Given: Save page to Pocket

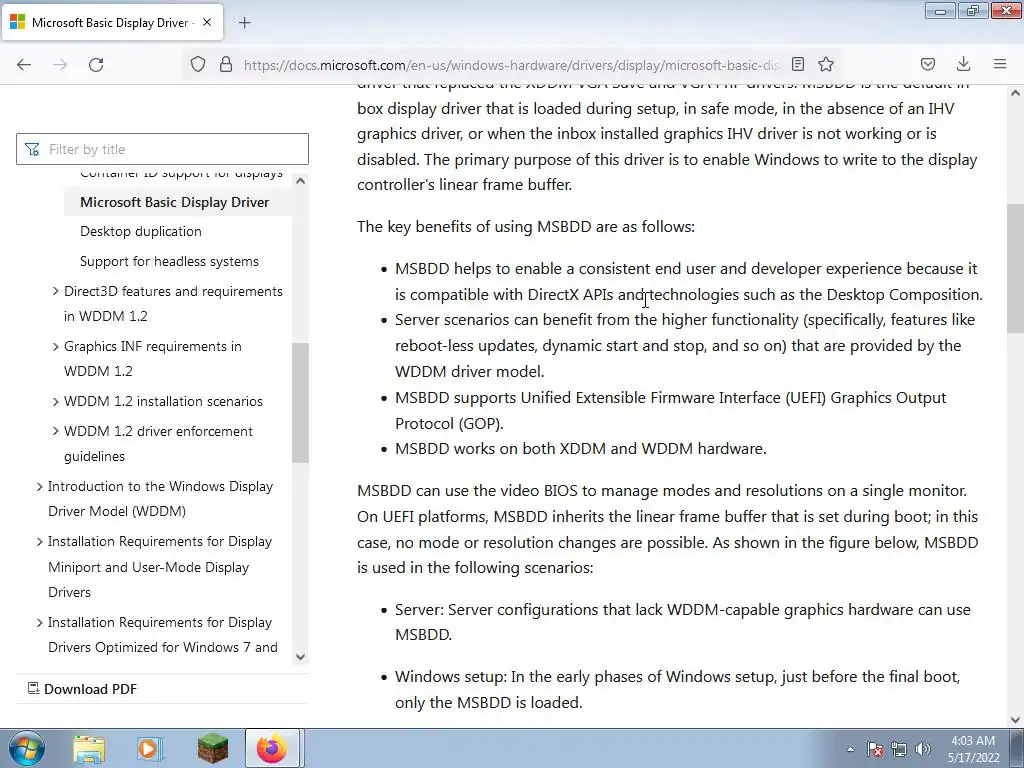Looking at the screenshot, I should click(x=928, y=64).
